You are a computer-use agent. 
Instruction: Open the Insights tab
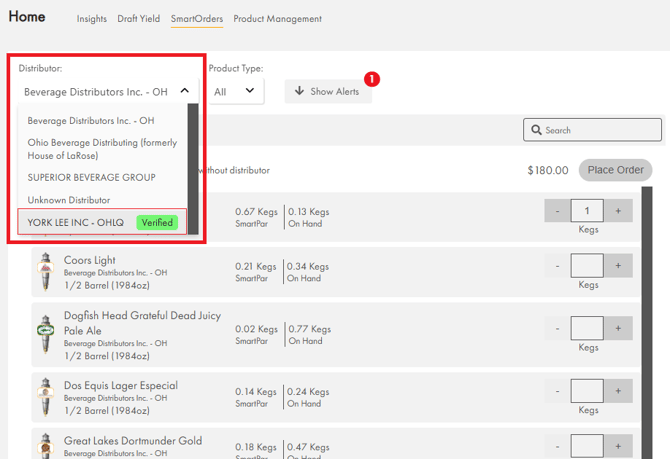click(x=92, y=19)
